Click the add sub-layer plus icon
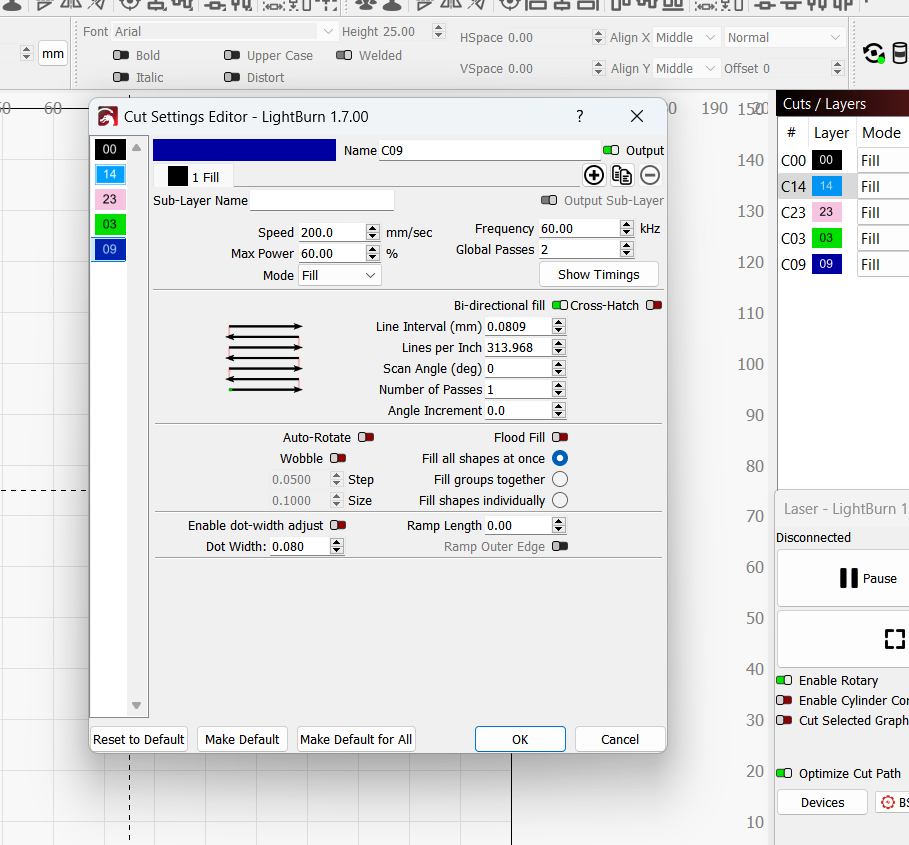 (x=594, y=175)
